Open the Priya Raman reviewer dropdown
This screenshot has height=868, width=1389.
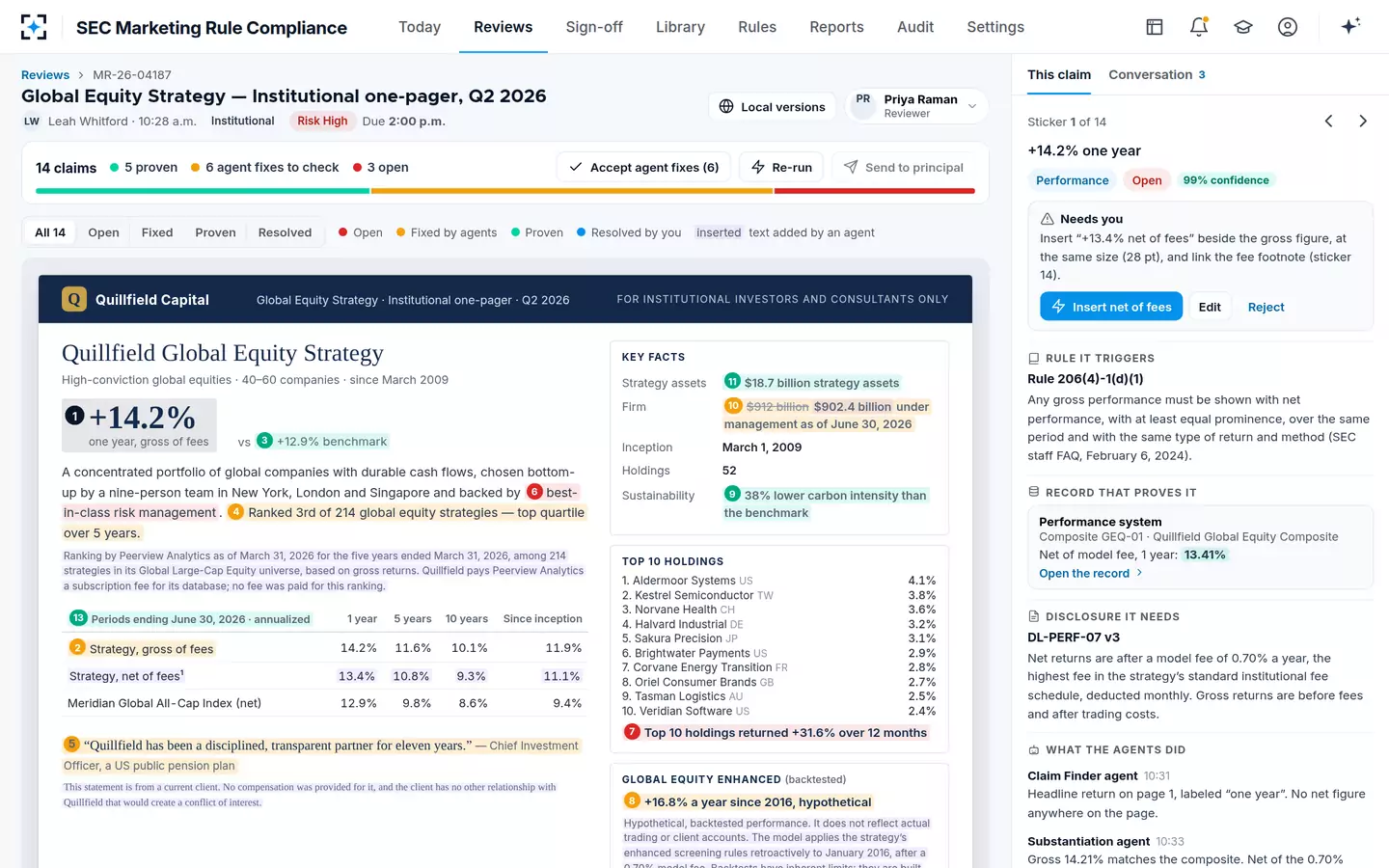tap(916, 106)
